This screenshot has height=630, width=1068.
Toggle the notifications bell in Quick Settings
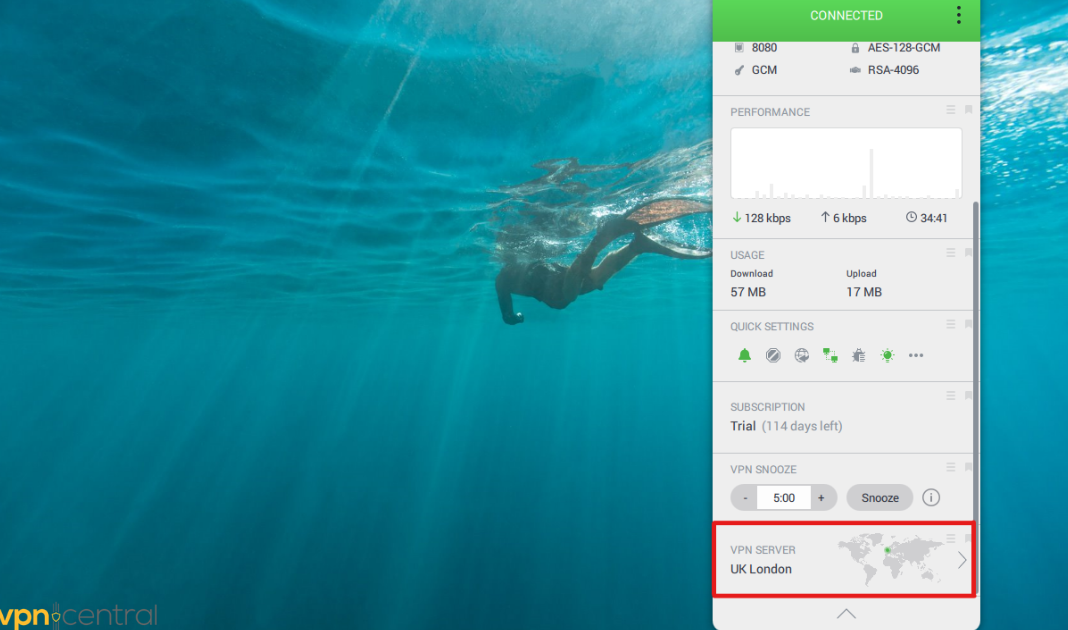tap(744, 355)
